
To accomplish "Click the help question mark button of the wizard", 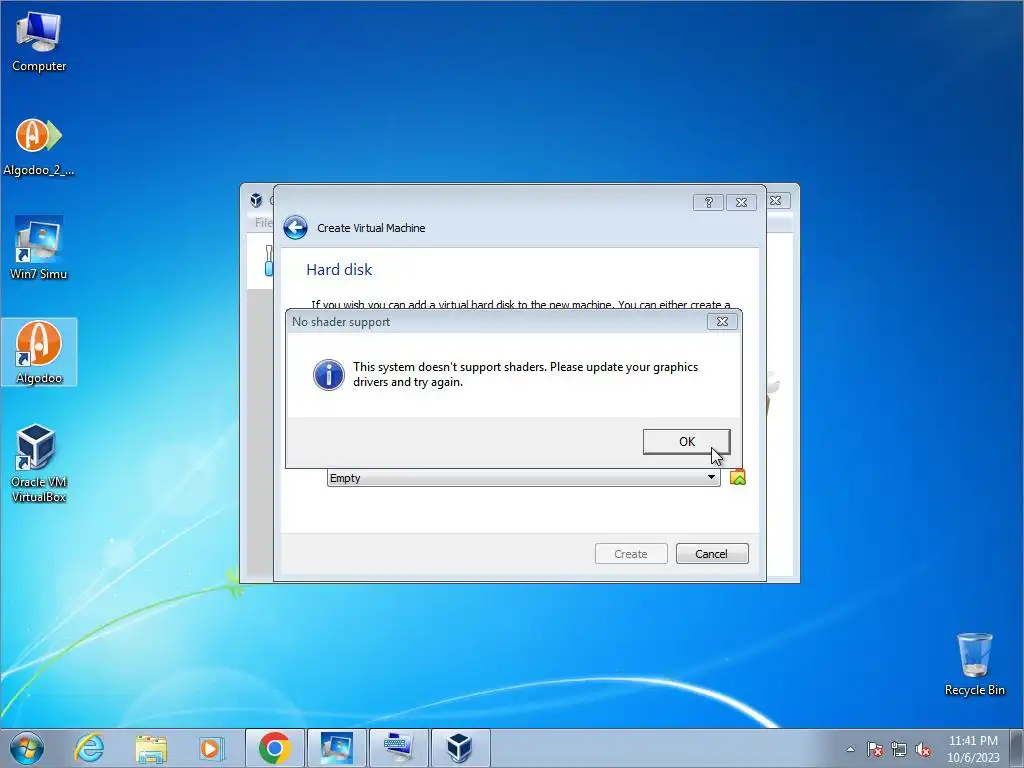I will (x=709, y=202).
